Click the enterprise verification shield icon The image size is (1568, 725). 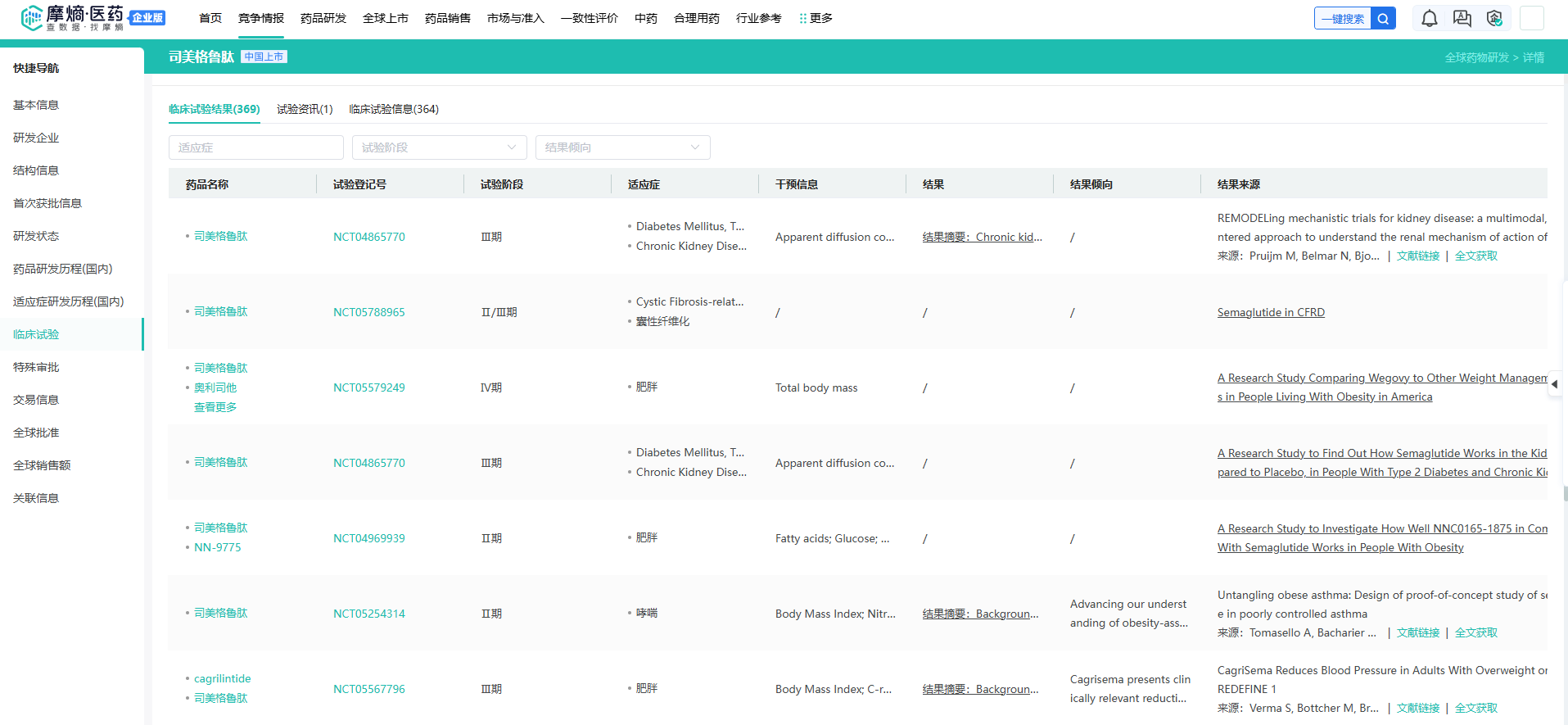click(1494, 18)
